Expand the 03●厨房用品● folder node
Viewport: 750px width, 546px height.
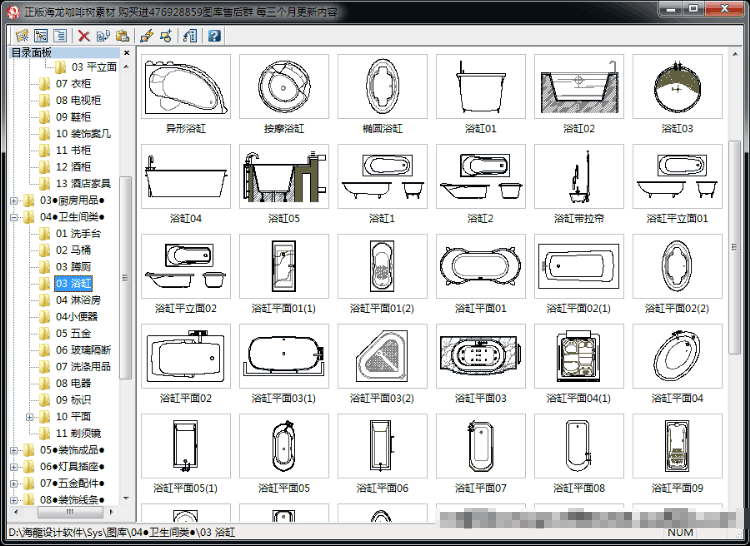[x=14, y=200]
